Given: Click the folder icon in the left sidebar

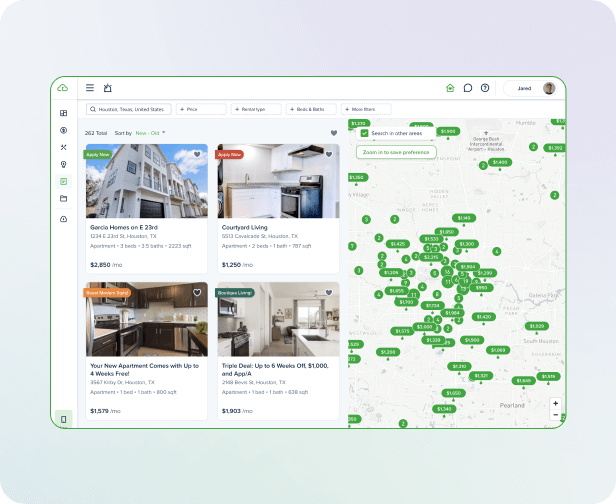Looking at the screenshot, I should pyautogui.click(x=63, y=199).
